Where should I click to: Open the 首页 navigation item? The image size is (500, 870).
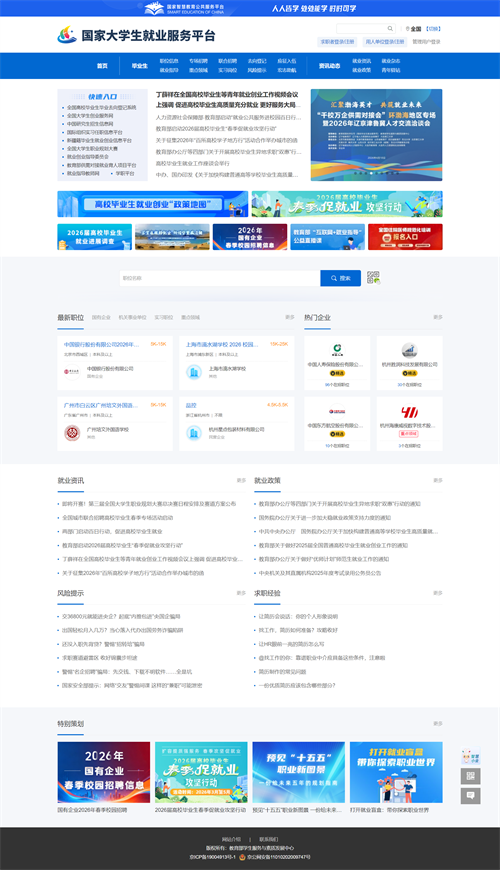(x=102, y=65)
